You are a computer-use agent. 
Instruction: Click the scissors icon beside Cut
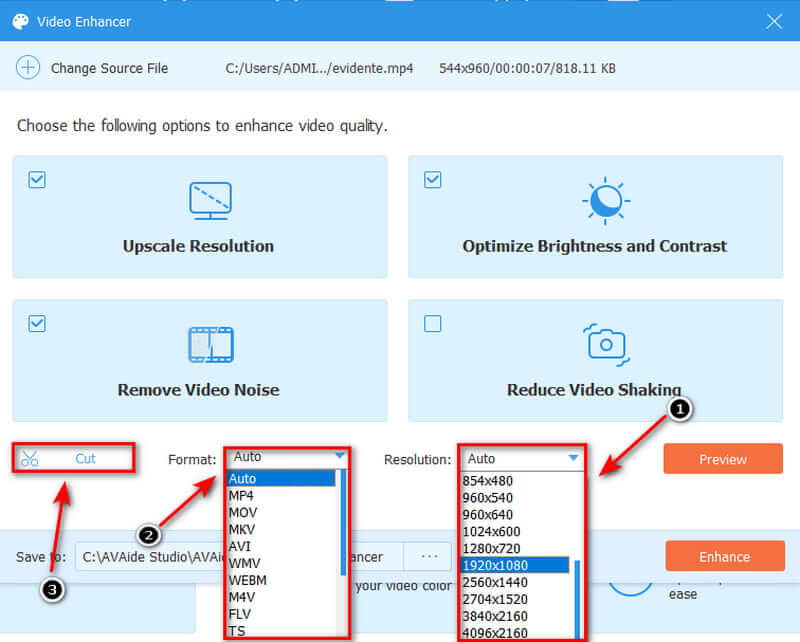[30, 458]
